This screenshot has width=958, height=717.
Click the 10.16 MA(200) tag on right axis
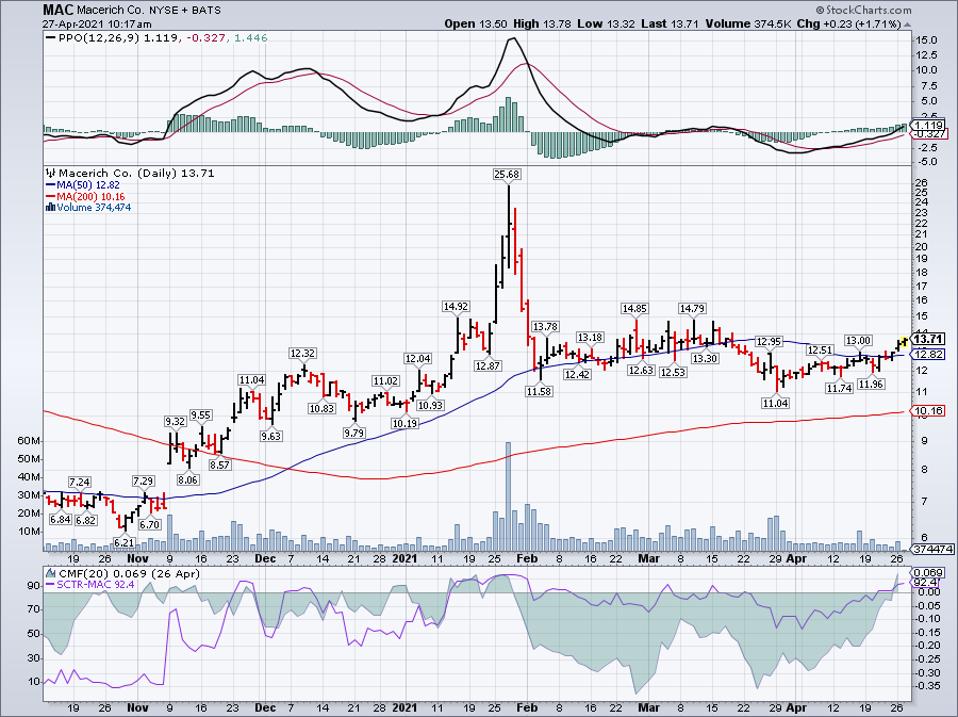tap(928, 410)
